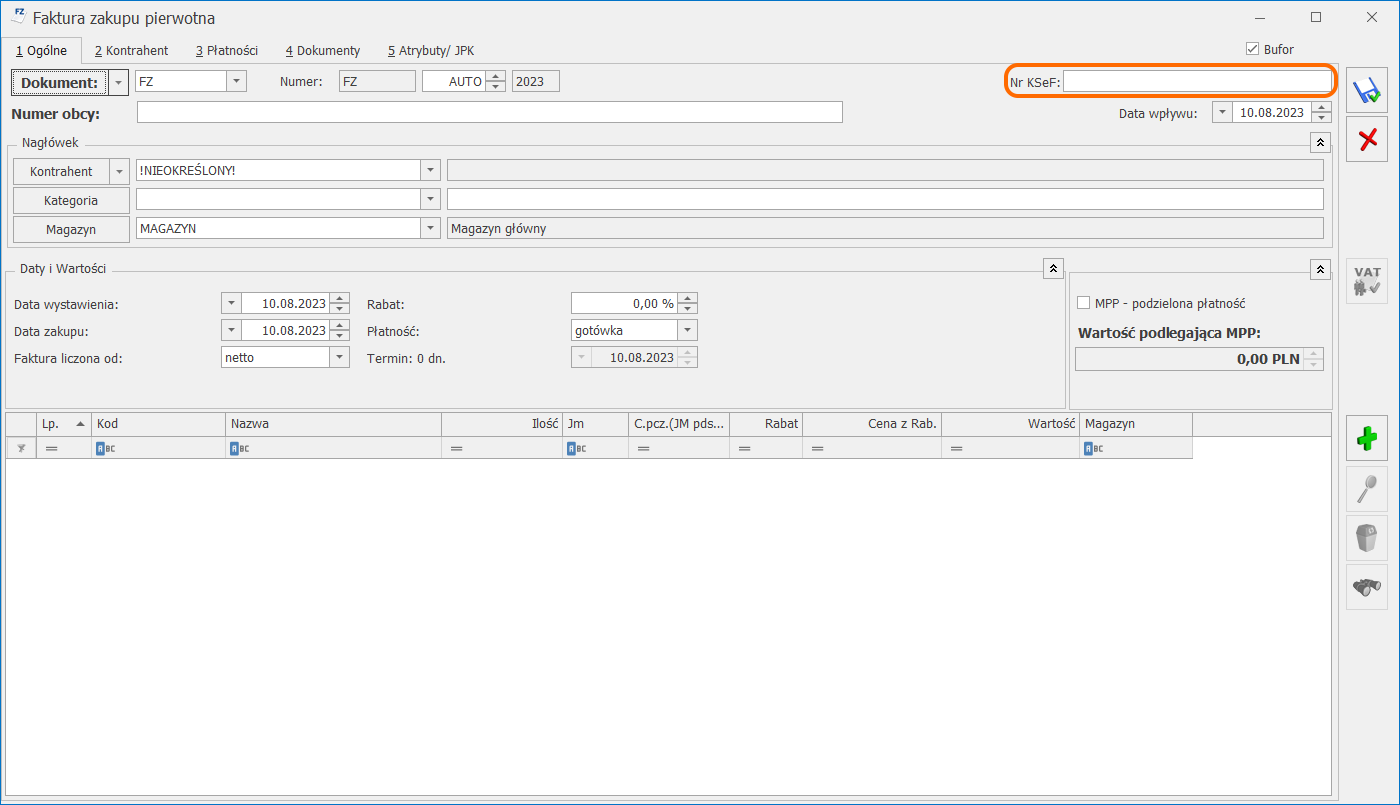Save the invoice with the floppy disk icon
1400x805 pixels.
(x=1367, y=92)
